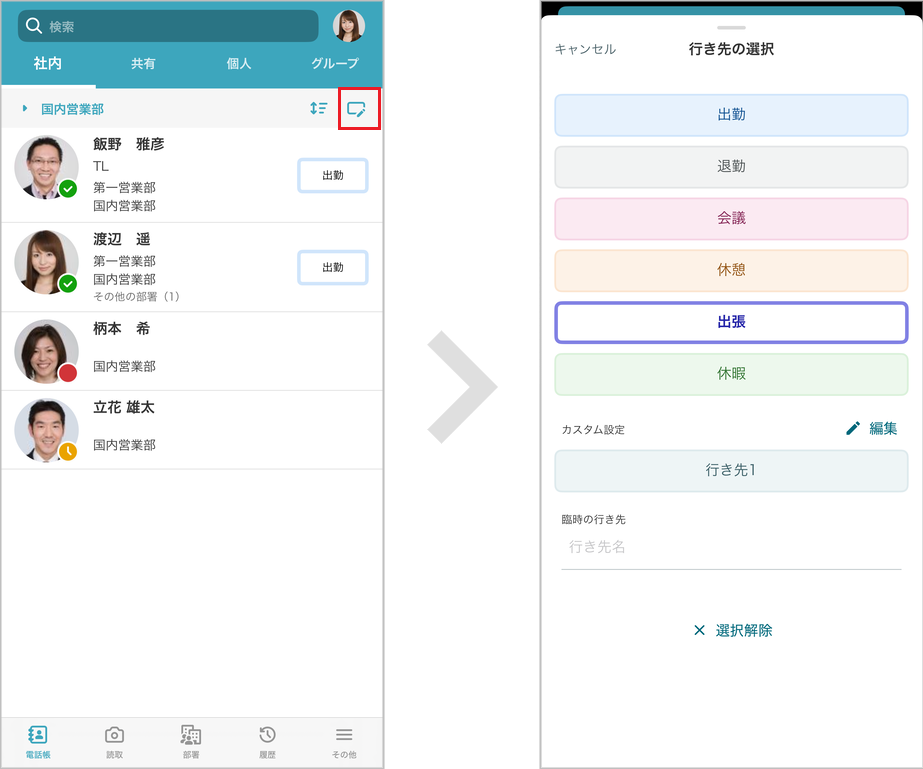Click the sheet drag handle bar
The height and width of the screenshot is (769, 923).
click(x=731, y=28)
